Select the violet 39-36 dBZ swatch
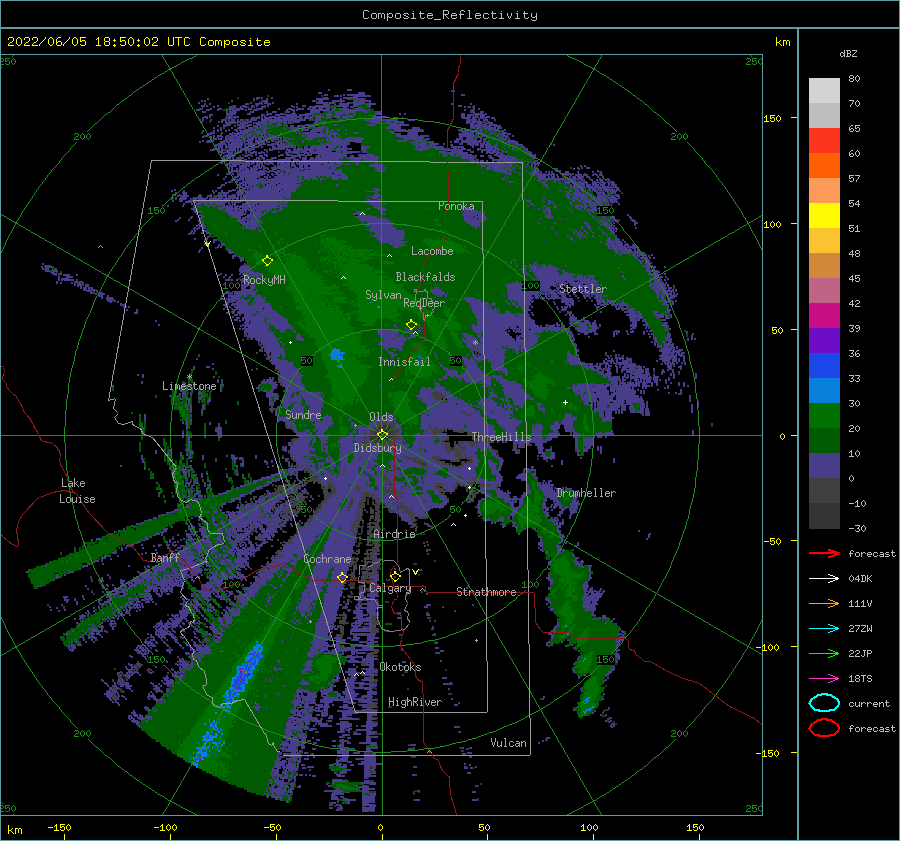 [x=824, y=340]
